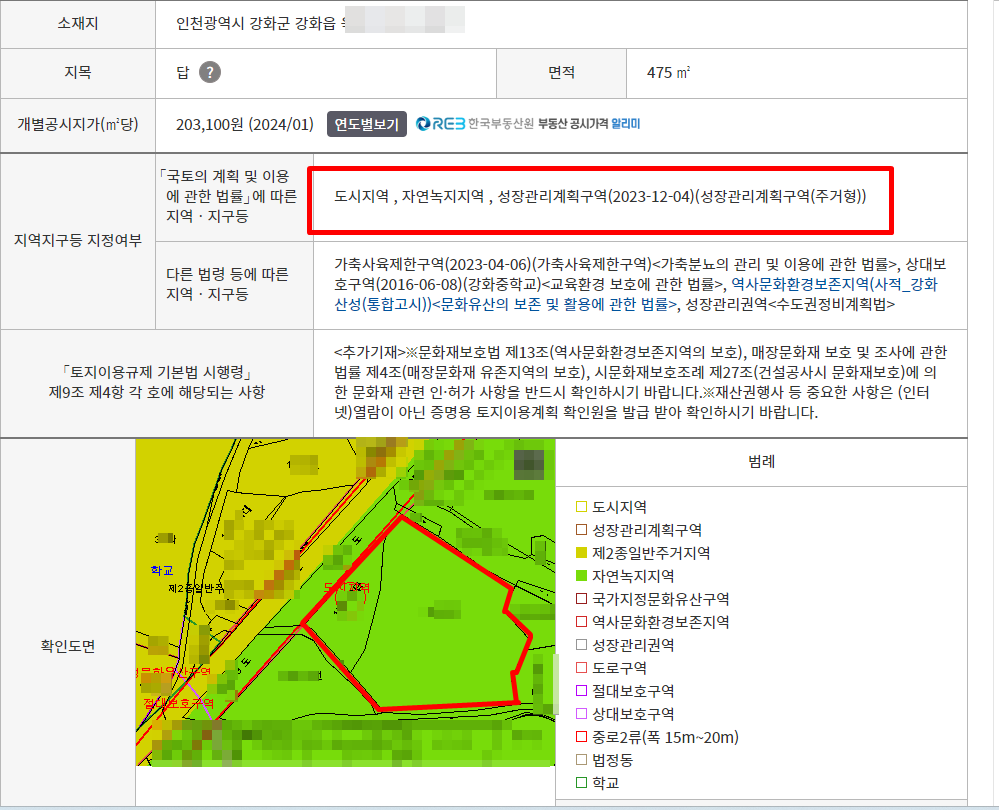This screenshot has width=999, height=810.
Task: Click the help icon next to 답
Action: click(209, 72)
